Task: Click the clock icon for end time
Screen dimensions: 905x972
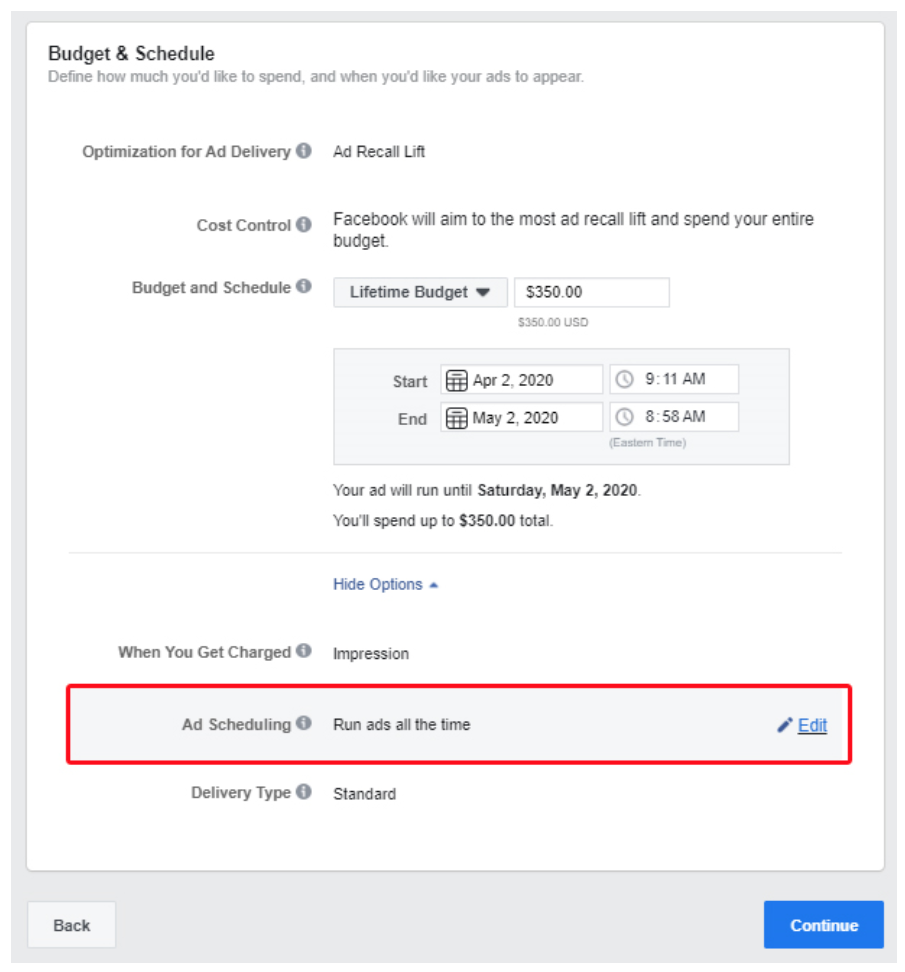Action: (625, 418)
